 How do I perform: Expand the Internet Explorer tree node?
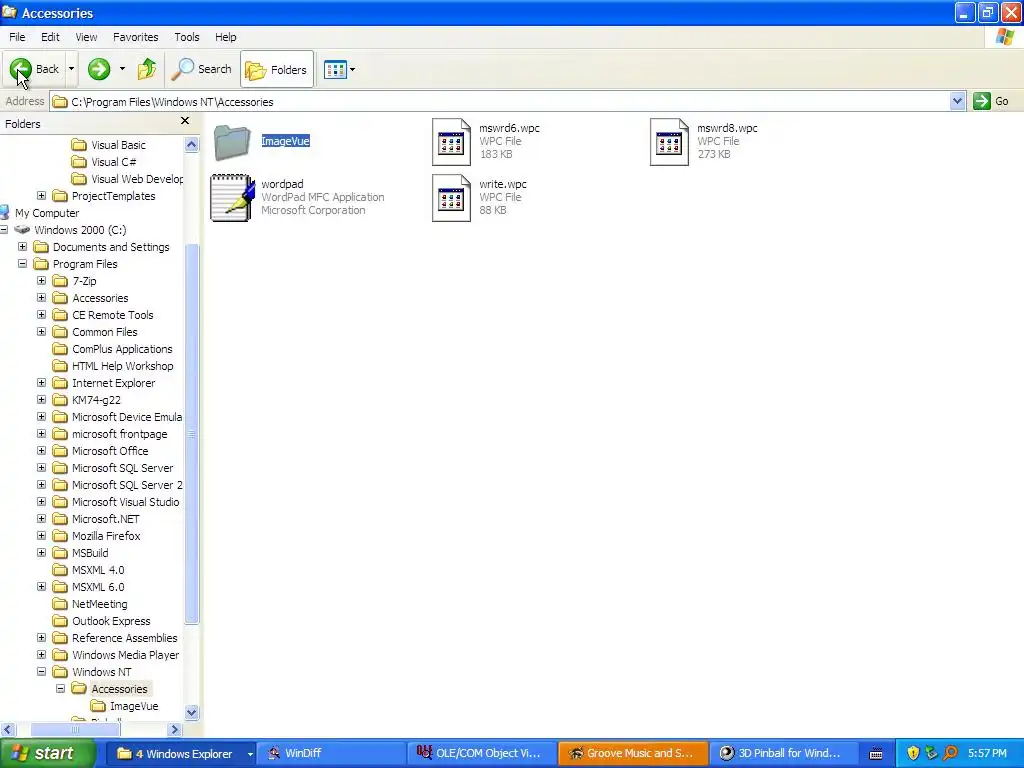(41, 383)
